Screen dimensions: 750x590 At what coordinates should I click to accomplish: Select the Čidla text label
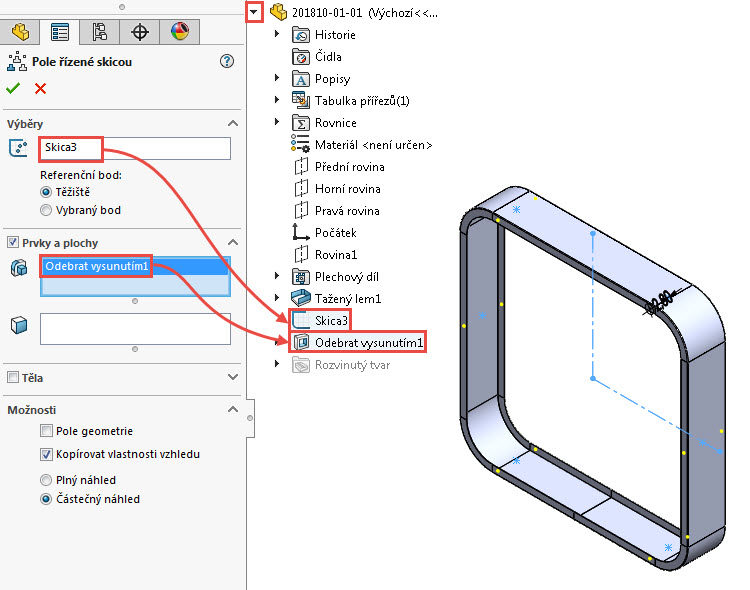click(328, 57)
